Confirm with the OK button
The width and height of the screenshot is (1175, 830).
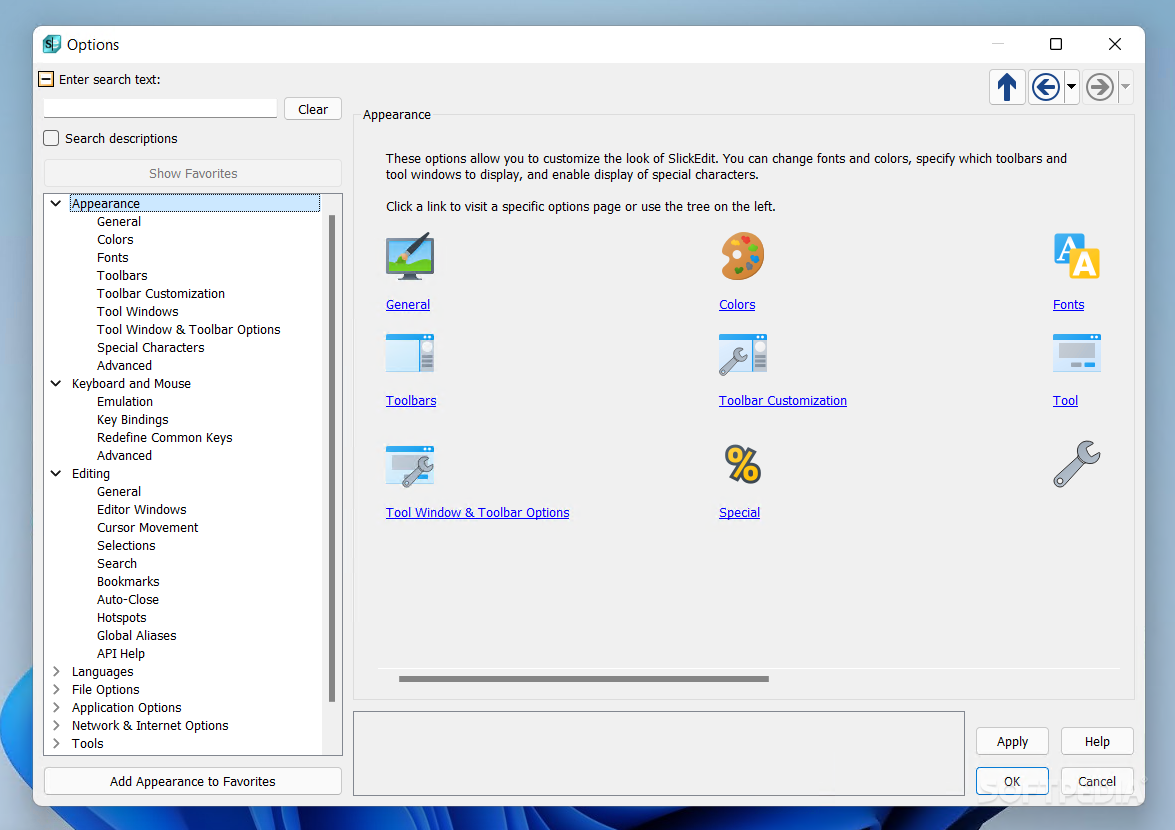click(1012, 781)
